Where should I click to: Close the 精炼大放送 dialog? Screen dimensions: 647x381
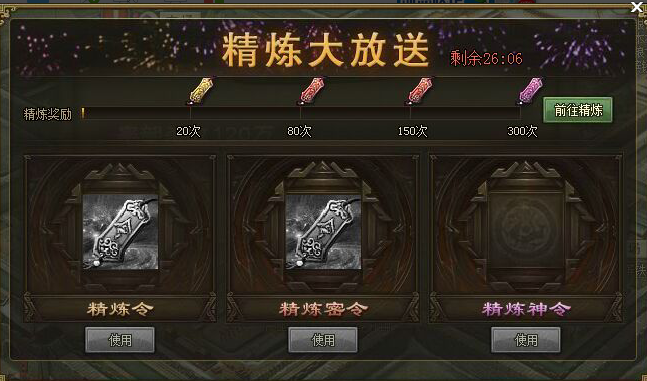click(x=638, y=7)
